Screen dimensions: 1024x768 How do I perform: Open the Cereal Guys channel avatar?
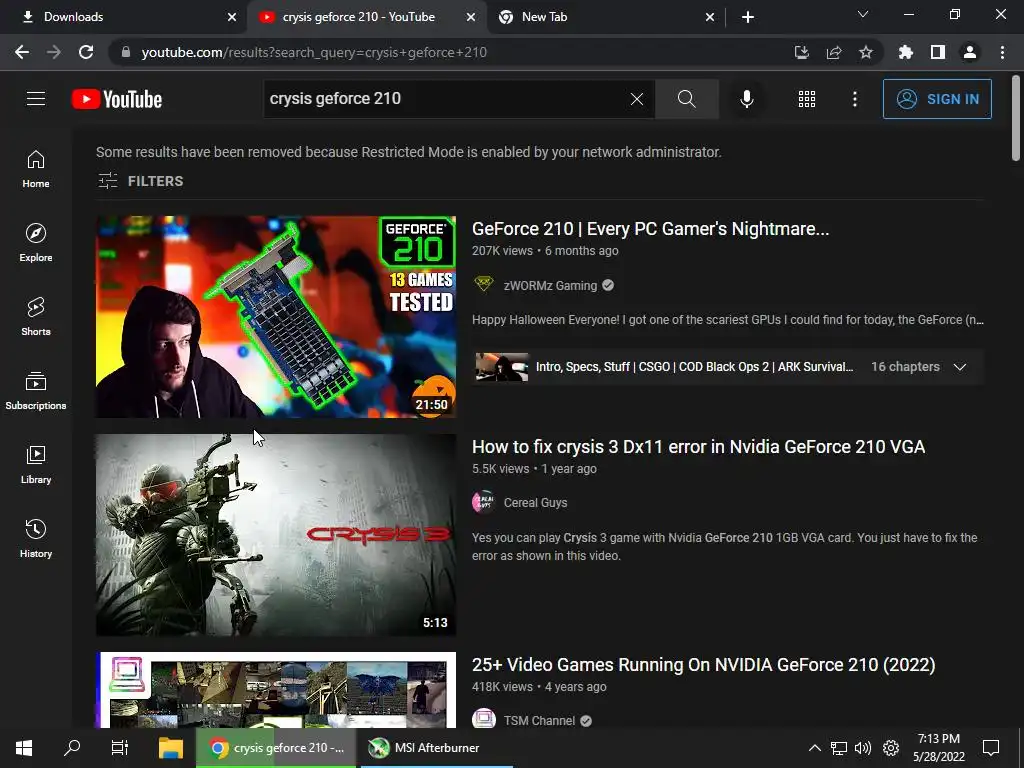(x=483, y=502)
